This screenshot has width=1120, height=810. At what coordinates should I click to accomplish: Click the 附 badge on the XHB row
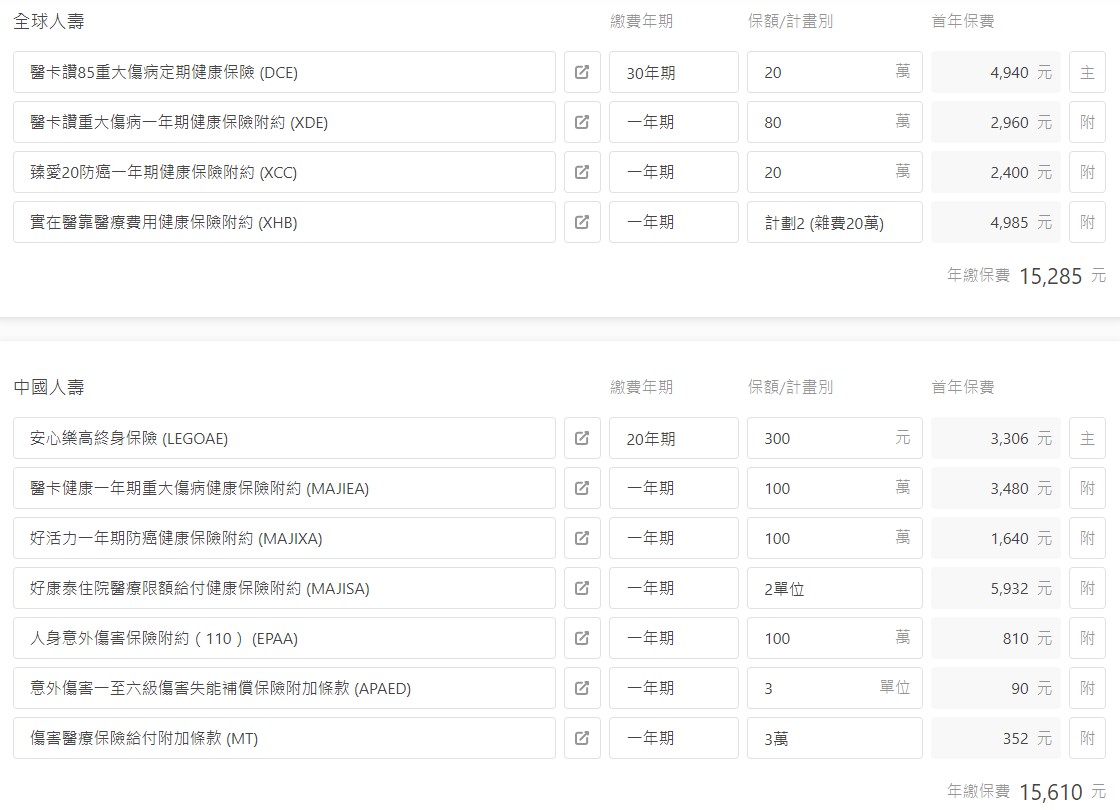click(x=1087, y=222)
